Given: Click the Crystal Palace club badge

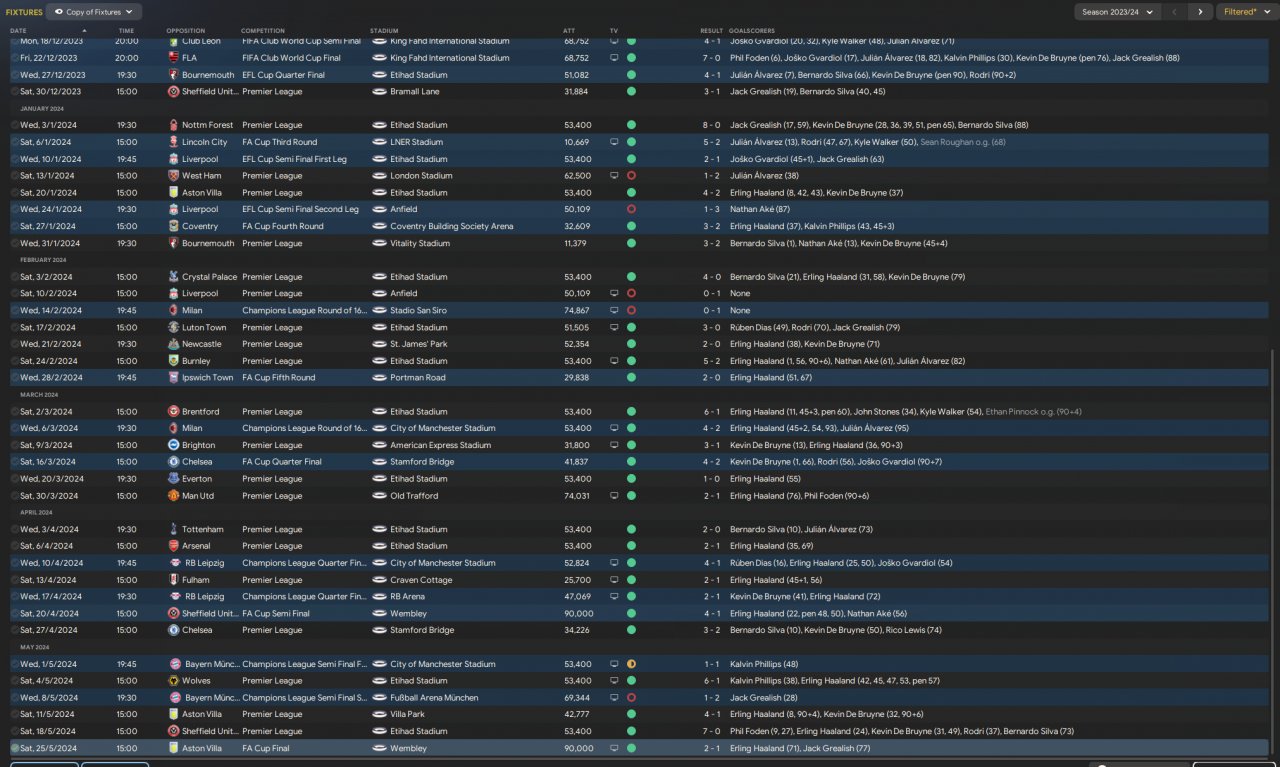Looking at the screenshot, I should click(174, 277).
